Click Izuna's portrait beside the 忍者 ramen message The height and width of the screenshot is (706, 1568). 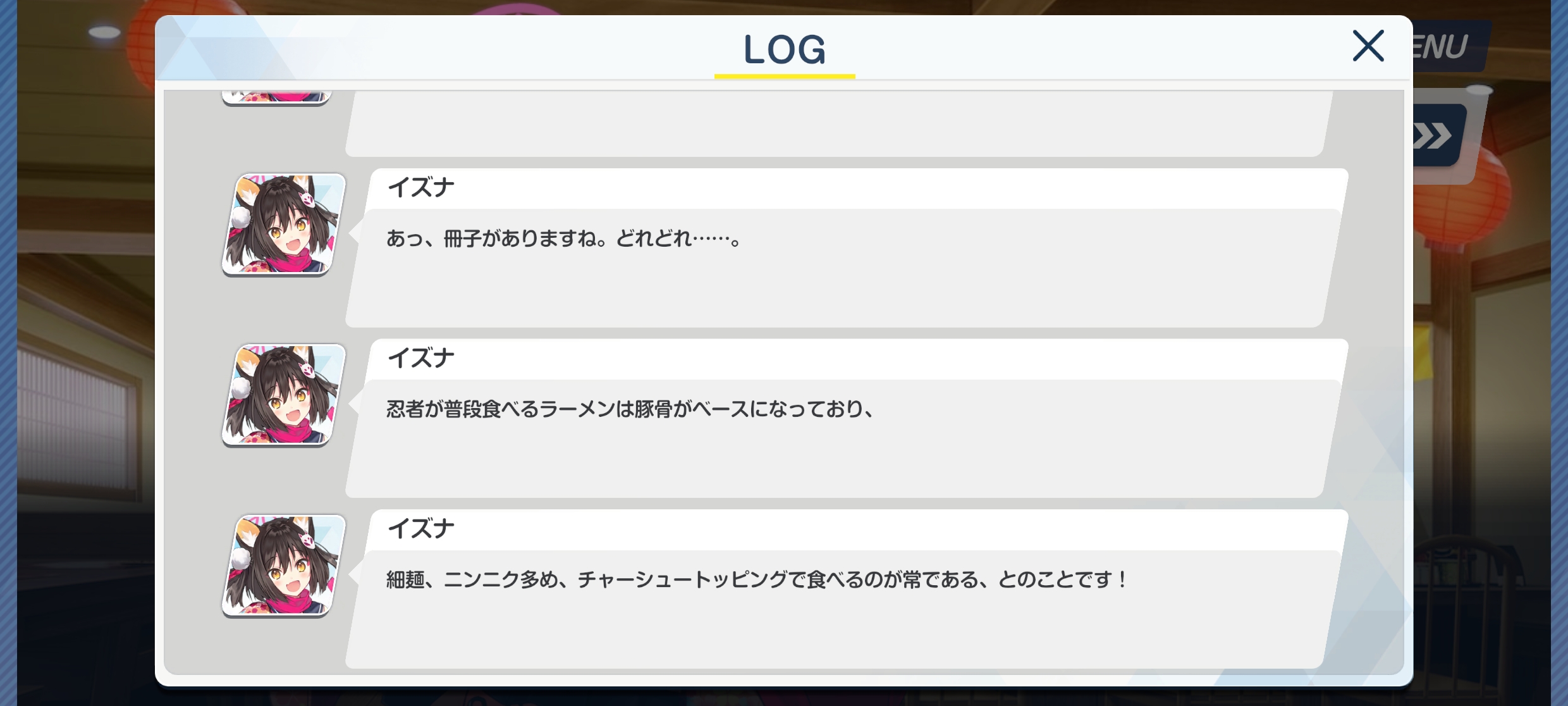pos(284,395)
